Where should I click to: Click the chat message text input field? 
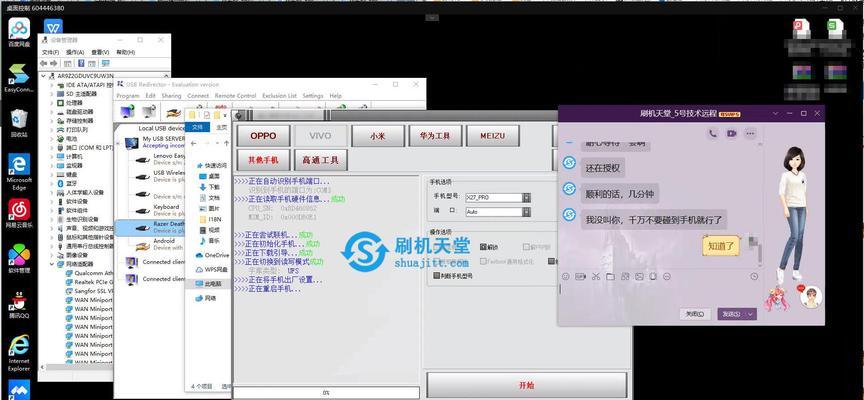click(x=658, y=293)
